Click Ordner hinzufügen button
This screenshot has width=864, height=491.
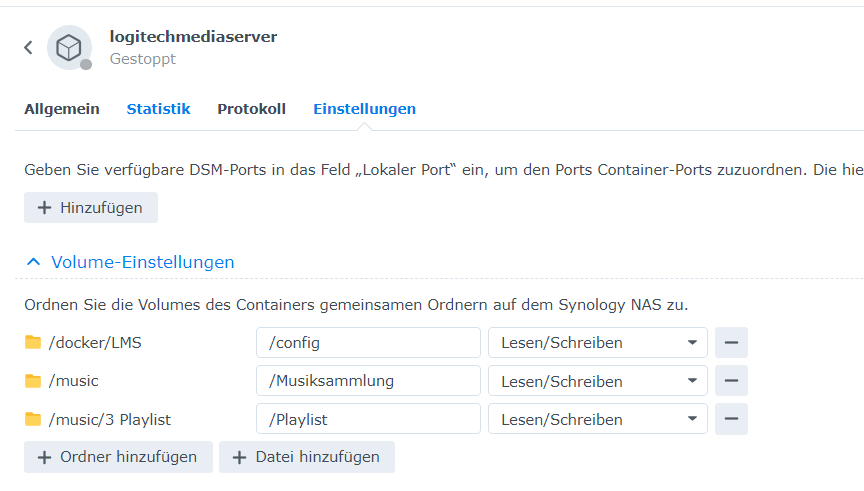click(118, 457)
